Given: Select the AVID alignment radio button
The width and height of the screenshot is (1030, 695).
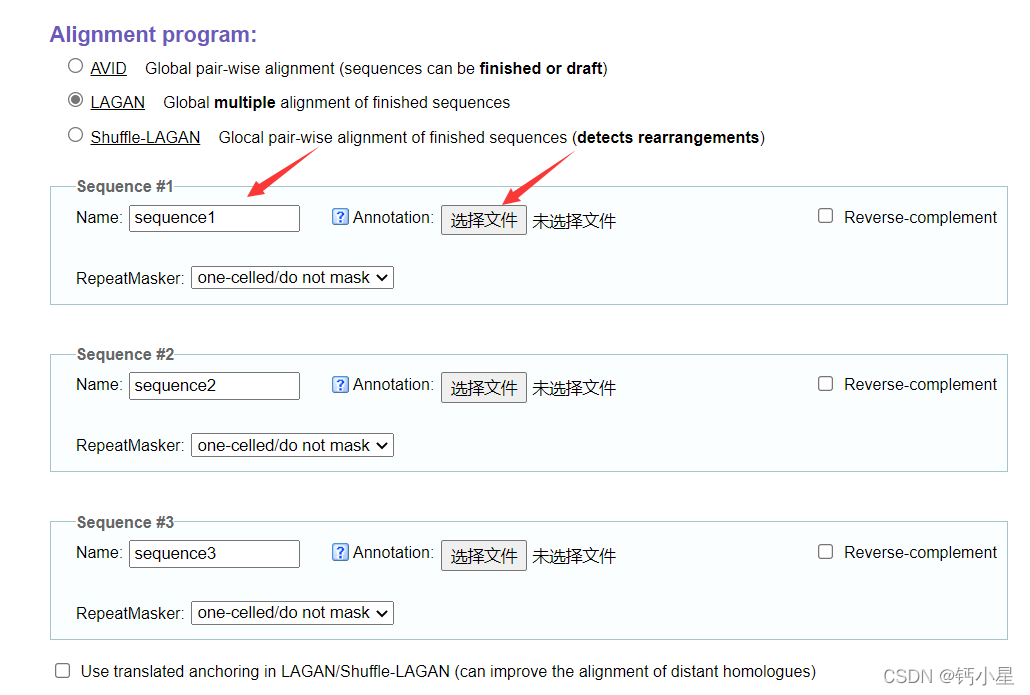Looking at the screenshot, I should (76, 67).
